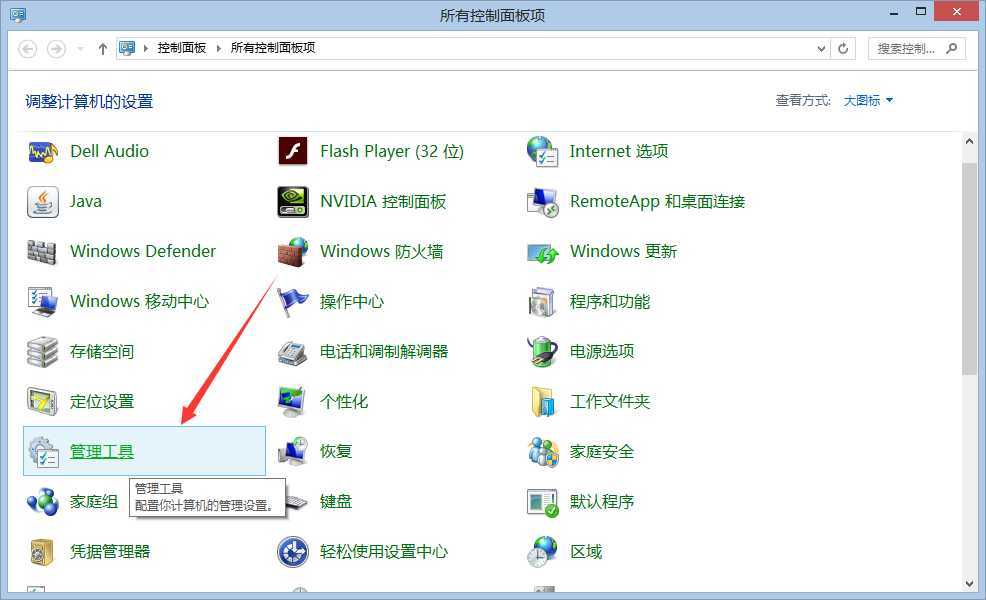This screenshot has height=600, width=986.
Task: Expand the address bar history dropdown
Action: pyautogui.click(x=821, y=48)
